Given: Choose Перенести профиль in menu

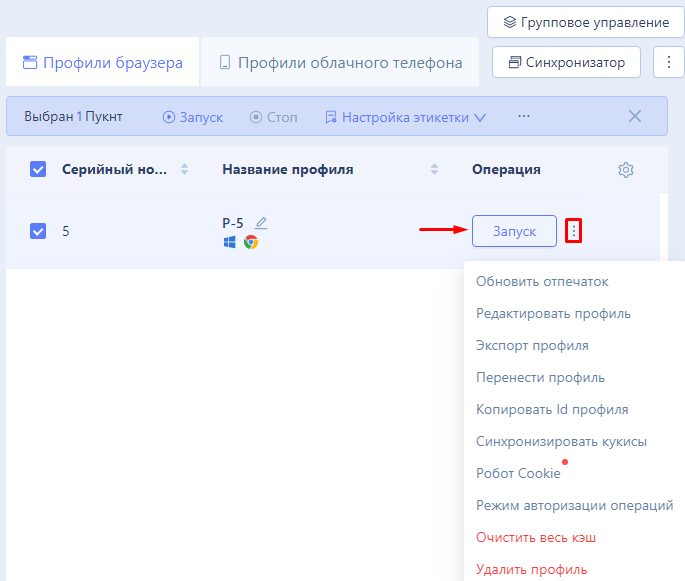Looking at the screenshot, I should pos(540,377).
